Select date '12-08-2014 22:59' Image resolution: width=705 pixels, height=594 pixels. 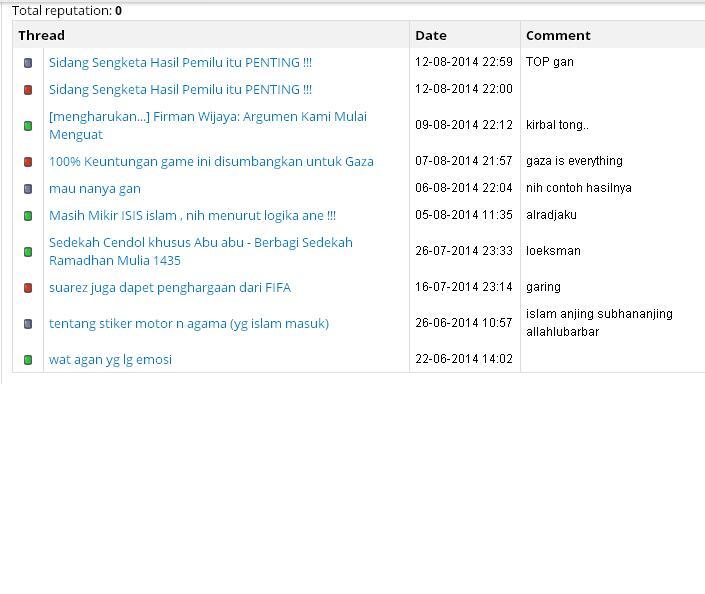tap(464, 62)
